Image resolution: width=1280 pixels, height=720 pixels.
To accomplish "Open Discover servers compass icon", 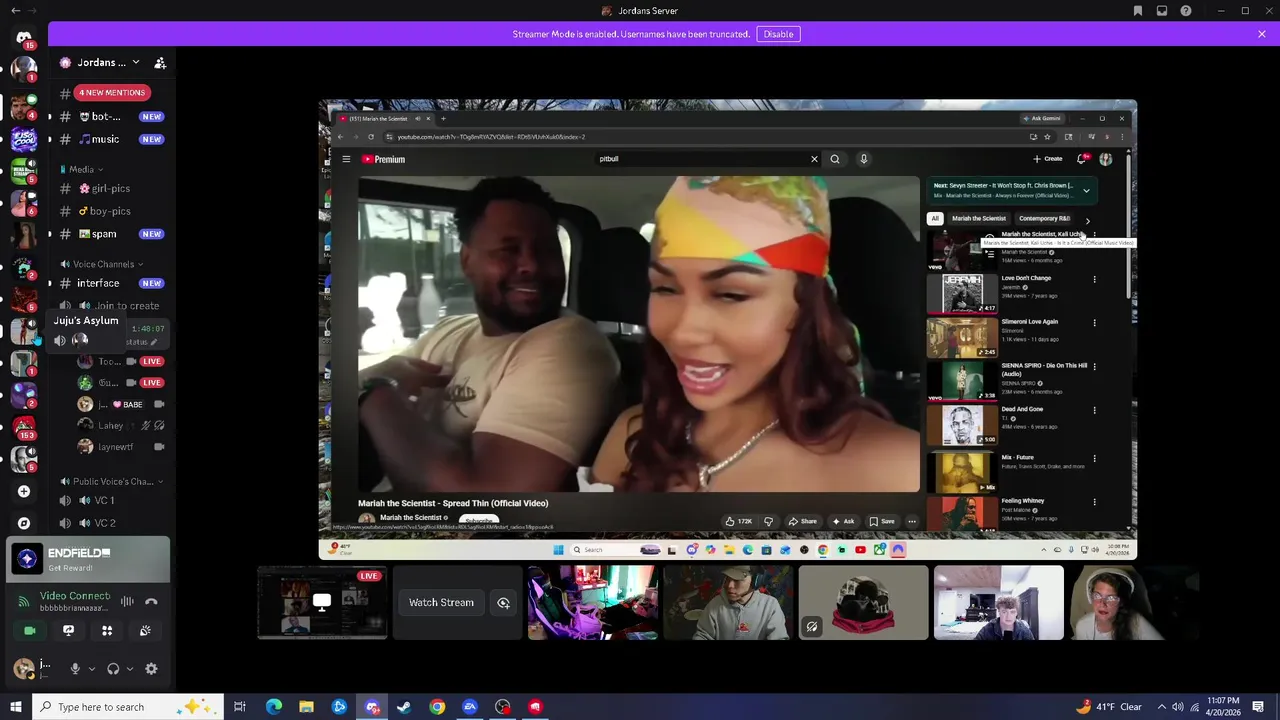I will click(x=24, y=523).
